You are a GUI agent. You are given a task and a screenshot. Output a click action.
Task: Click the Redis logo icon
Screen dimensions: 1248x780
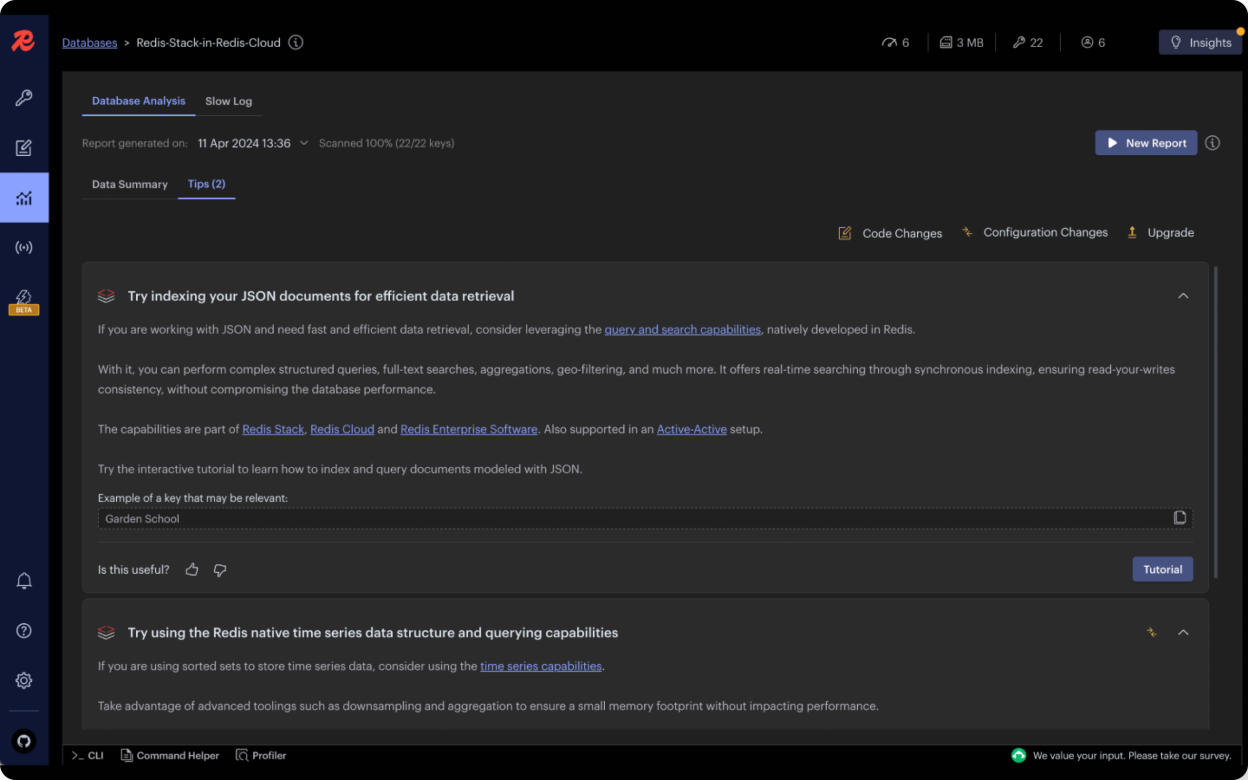tap(23, 41)
